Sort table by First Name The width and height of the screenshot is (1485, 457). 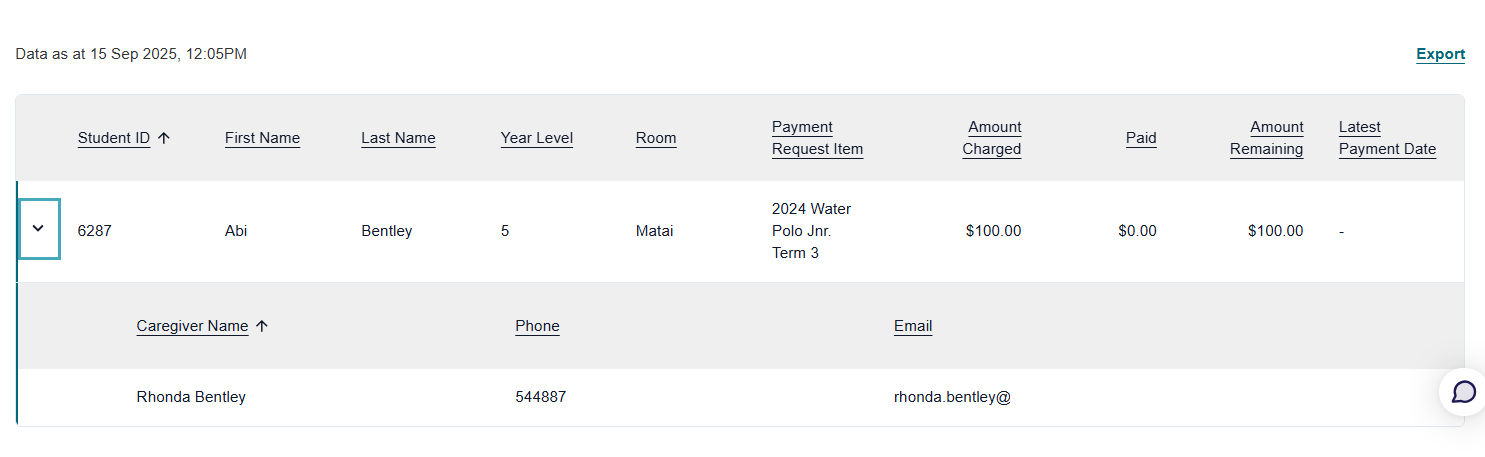click(262, 138)
